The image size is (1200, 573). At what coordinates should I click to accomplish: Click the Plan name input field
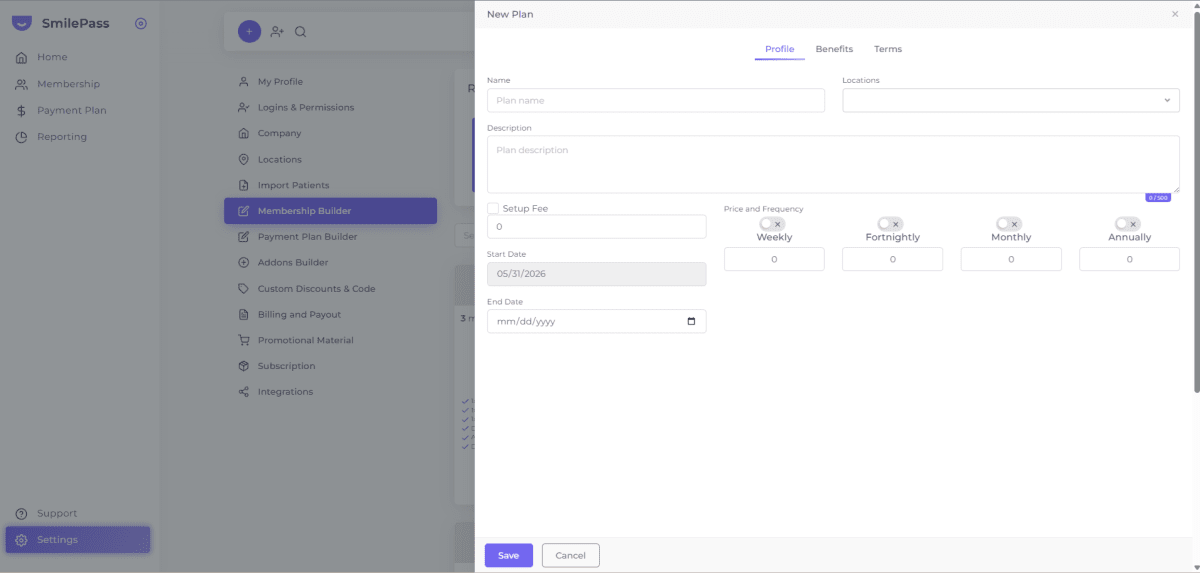656,100
